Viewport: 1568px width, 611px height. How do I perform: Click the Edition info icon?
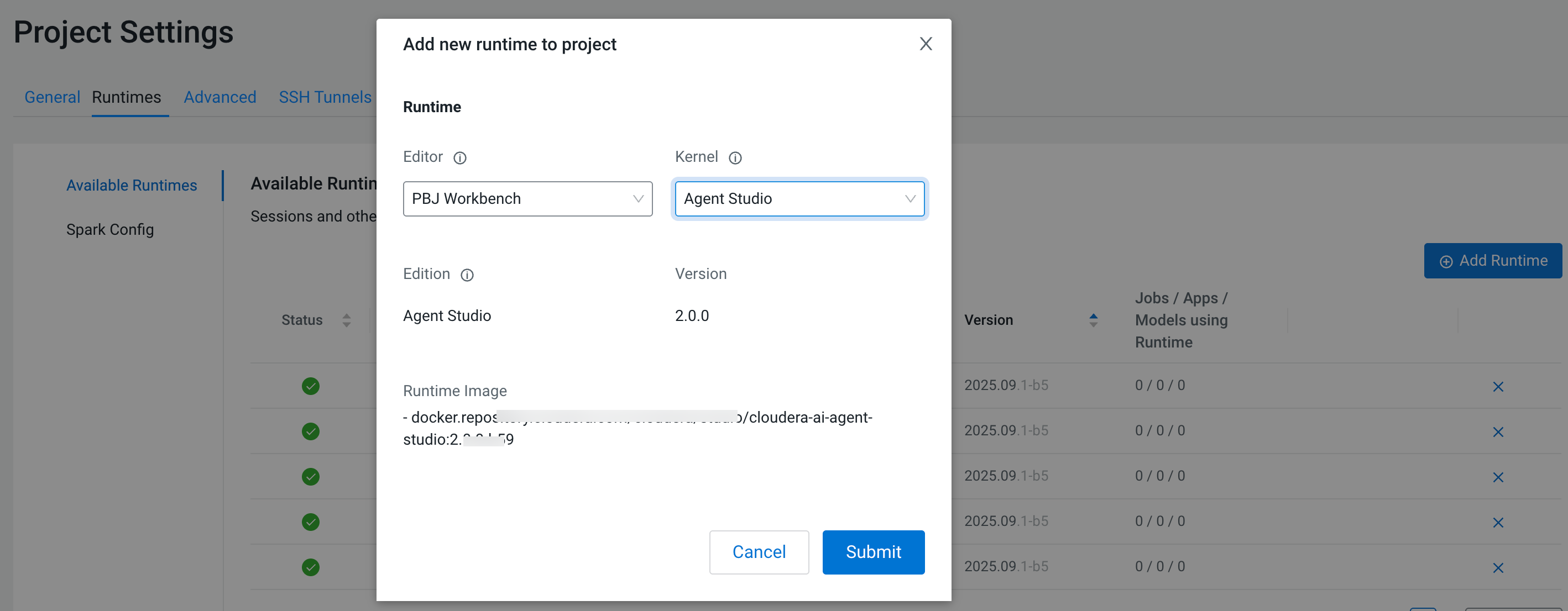467,276
